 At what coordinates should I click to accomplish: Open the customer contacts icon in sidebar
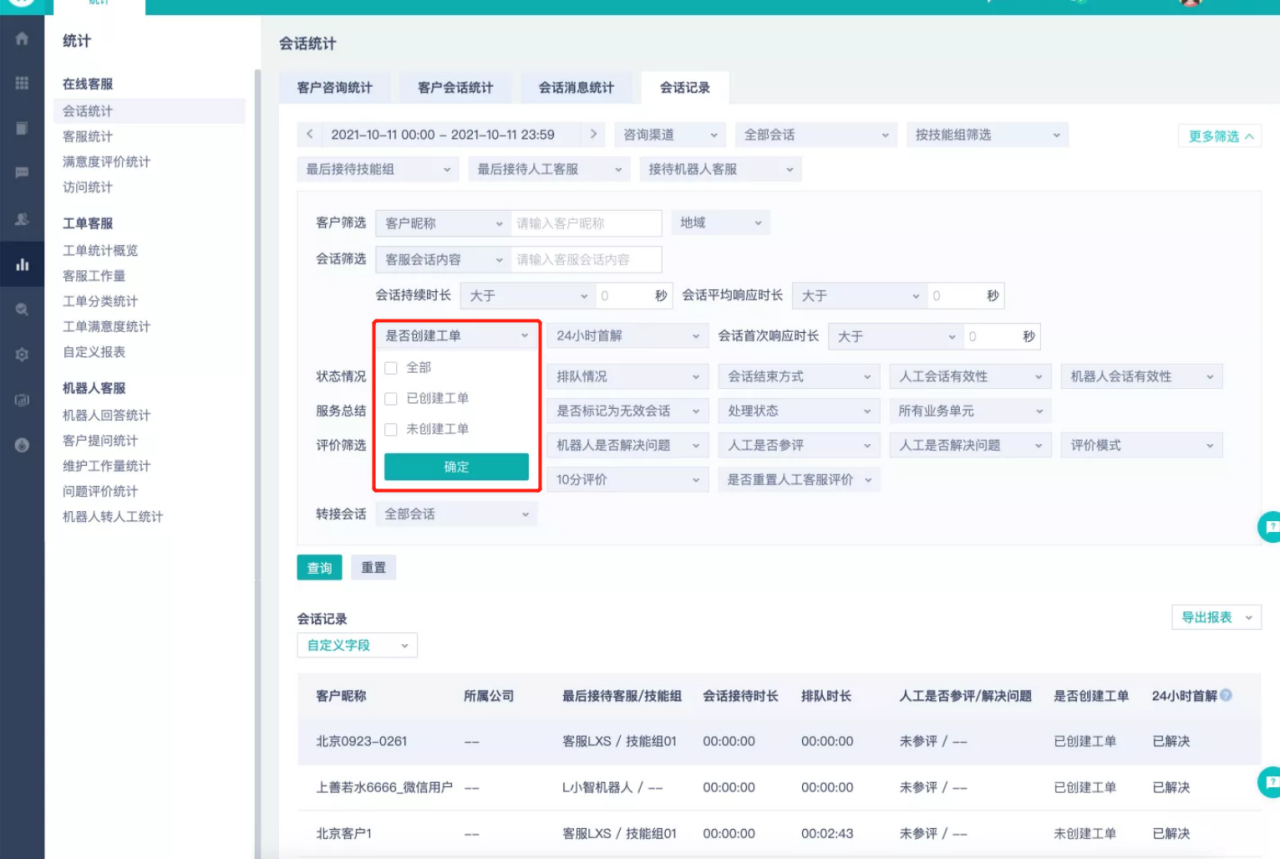tap(22, 219)
